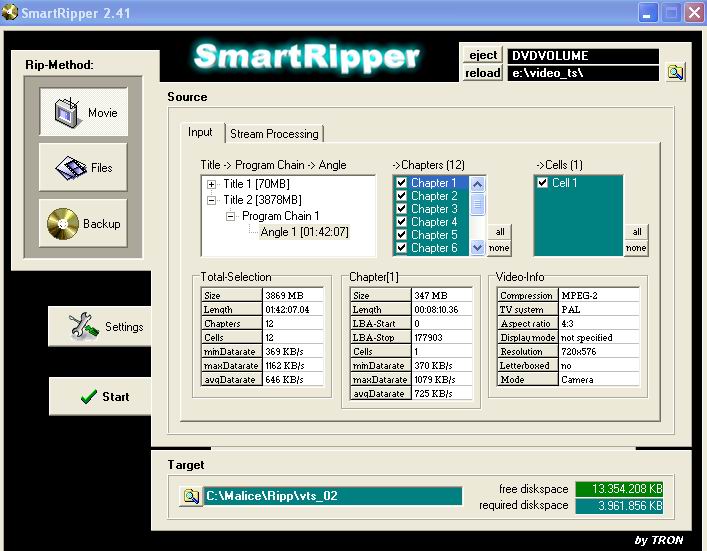Viewport: 707px width, 551px height.
Task: Click Chapter[1] LBA-Stop value 177903
Action: (x=442, y=337)
